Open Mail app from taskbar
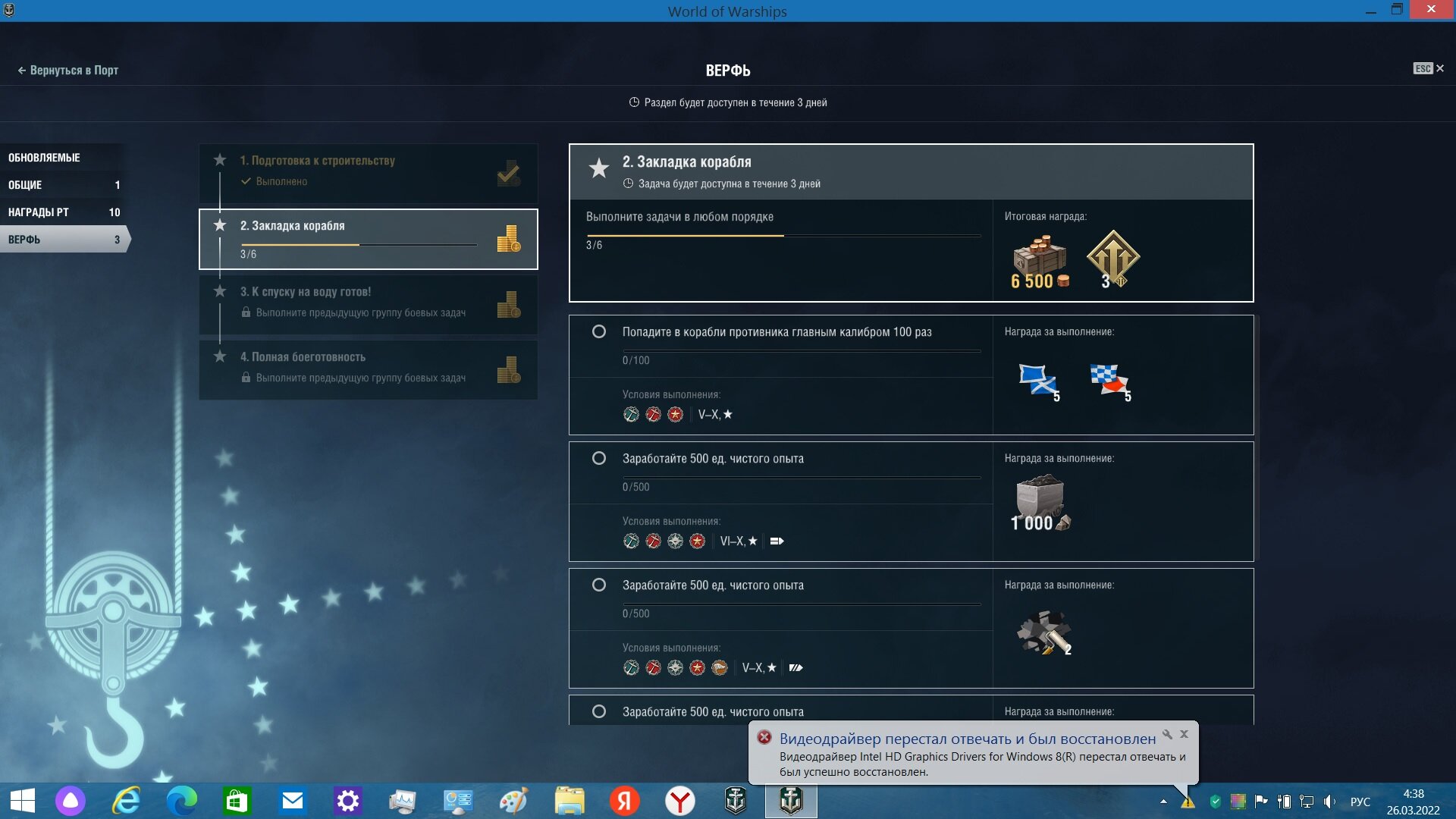Image resolution: width=1456 pixels, height=819 pixels. (x=293, y=801)
